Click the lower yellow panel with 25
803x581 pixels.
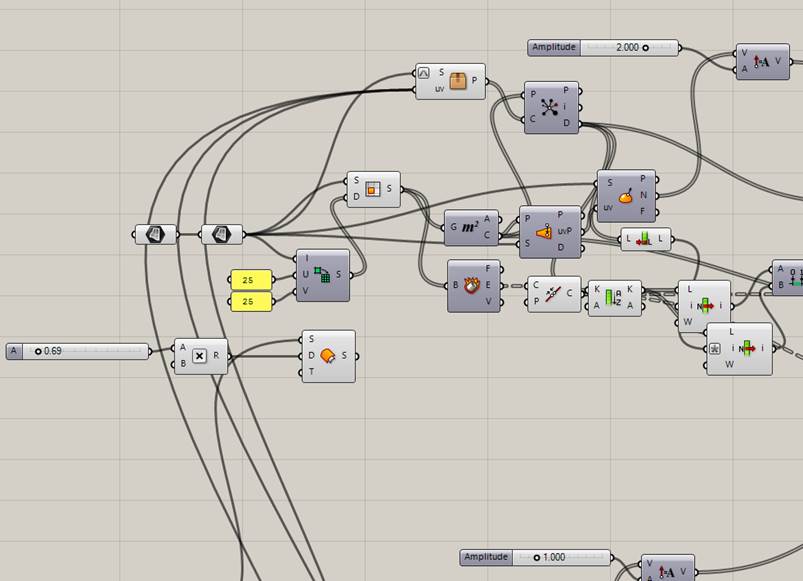coord(251,300)
